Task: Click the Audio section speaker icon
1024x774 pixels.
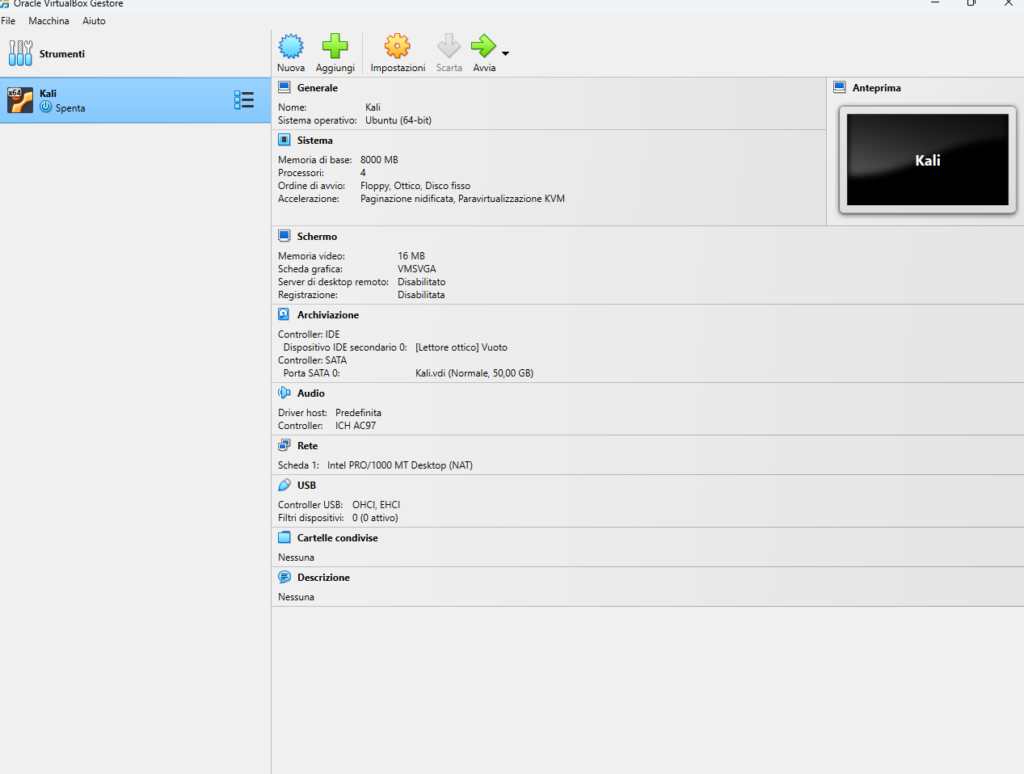Action: pyautogui.click(x=284, y=393)
